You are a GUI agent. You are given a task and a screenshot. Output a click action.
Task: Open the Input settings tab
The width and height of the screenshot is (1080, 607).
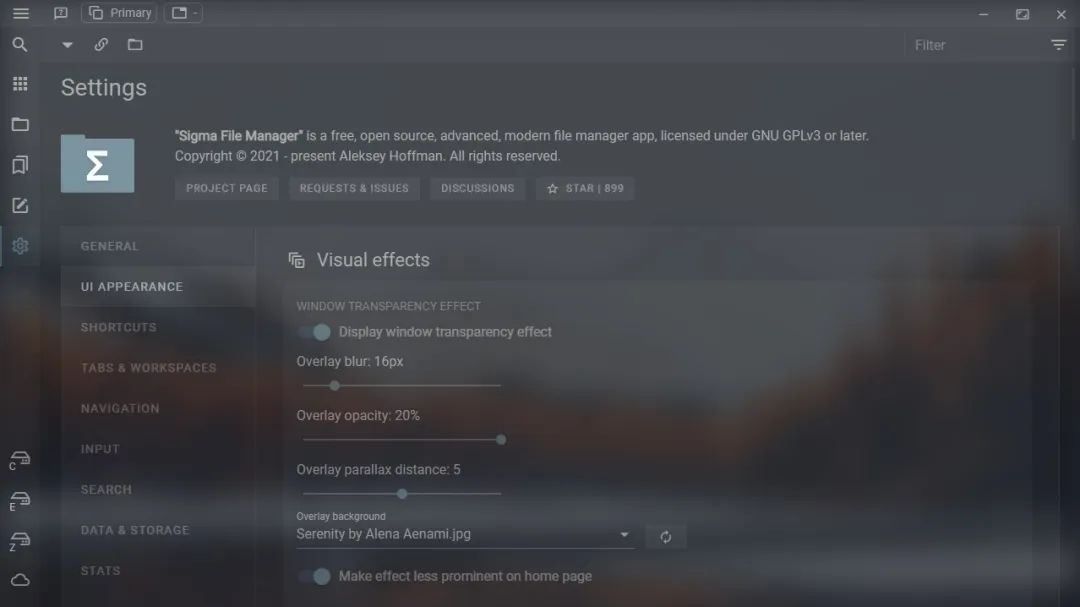158,449
